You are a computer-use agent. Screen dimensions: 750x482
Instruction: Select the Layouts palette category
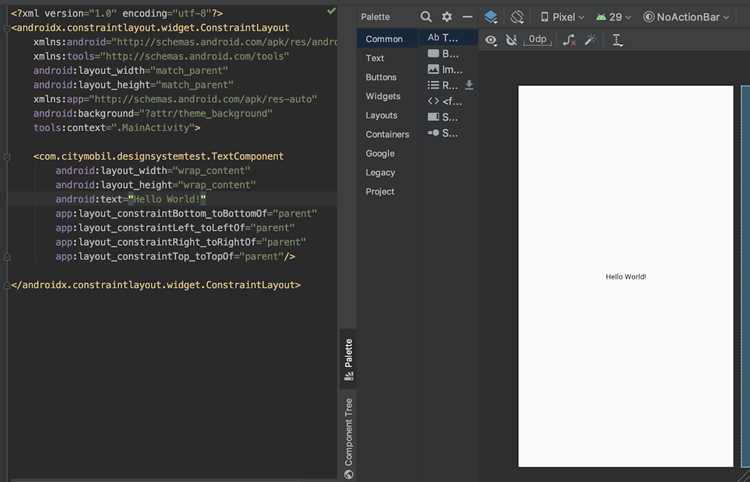(x=386, y=115)
